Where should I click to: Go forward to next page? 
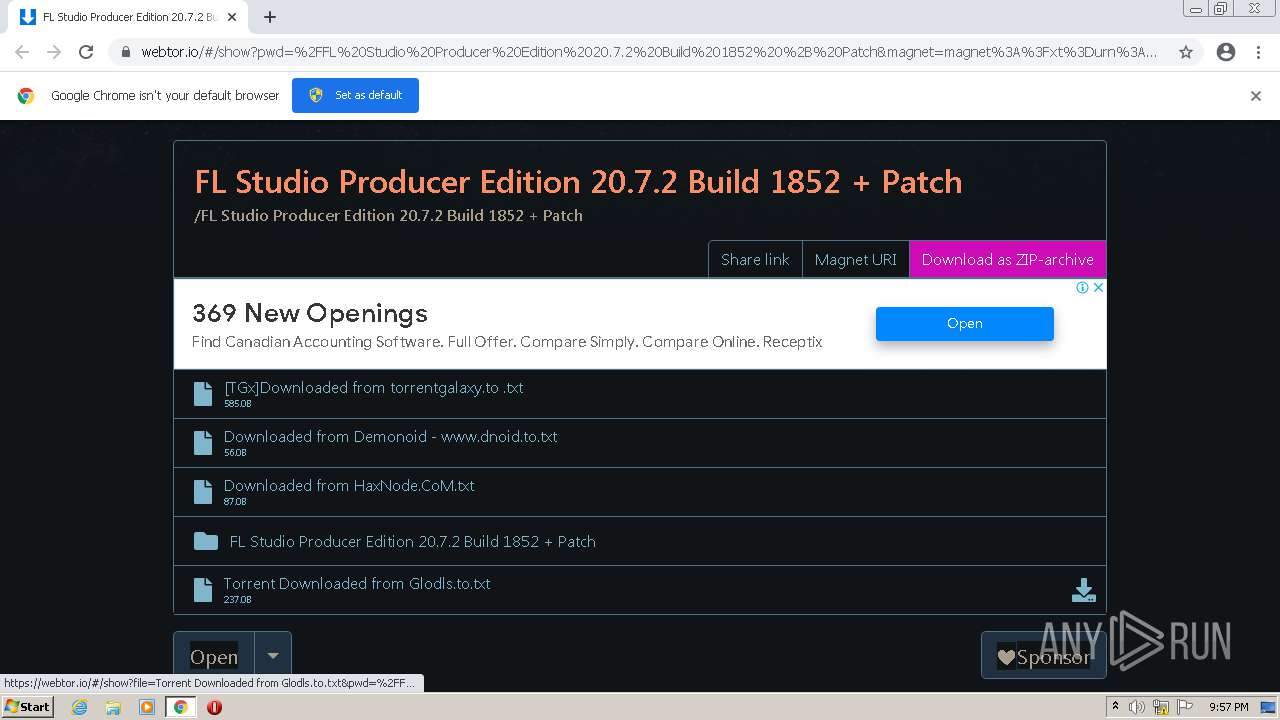[x=54, y=52]
